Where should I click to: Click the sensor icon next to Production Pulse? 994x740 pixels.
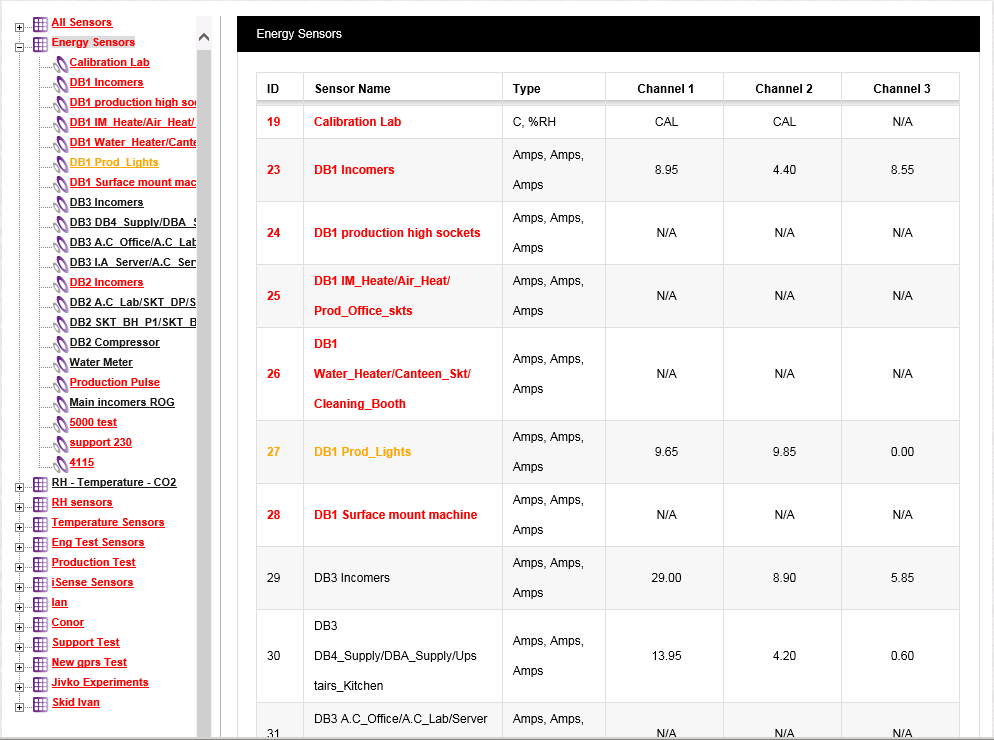[60, 383]
